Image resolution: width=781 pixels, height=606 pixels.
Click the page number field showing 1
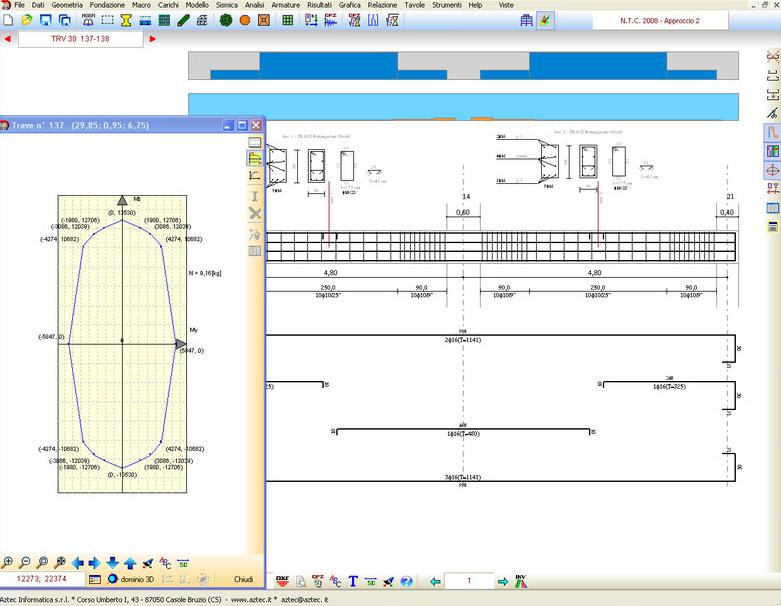pyautogui.click(x=468, y=580)
